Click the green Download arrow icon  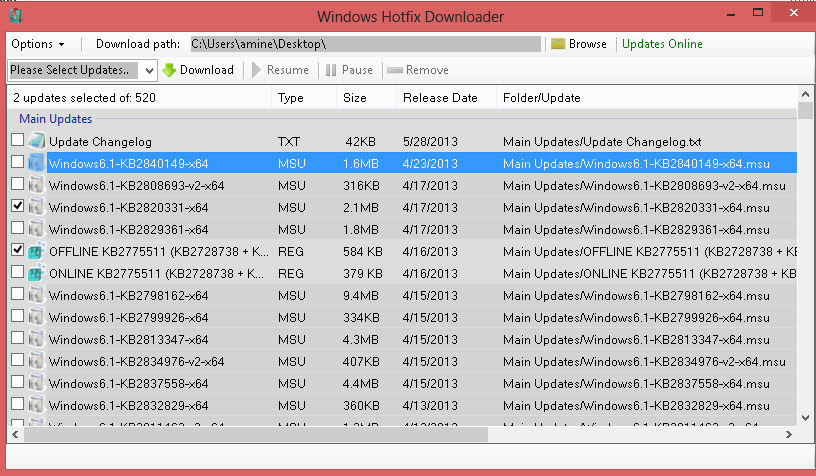169,70
